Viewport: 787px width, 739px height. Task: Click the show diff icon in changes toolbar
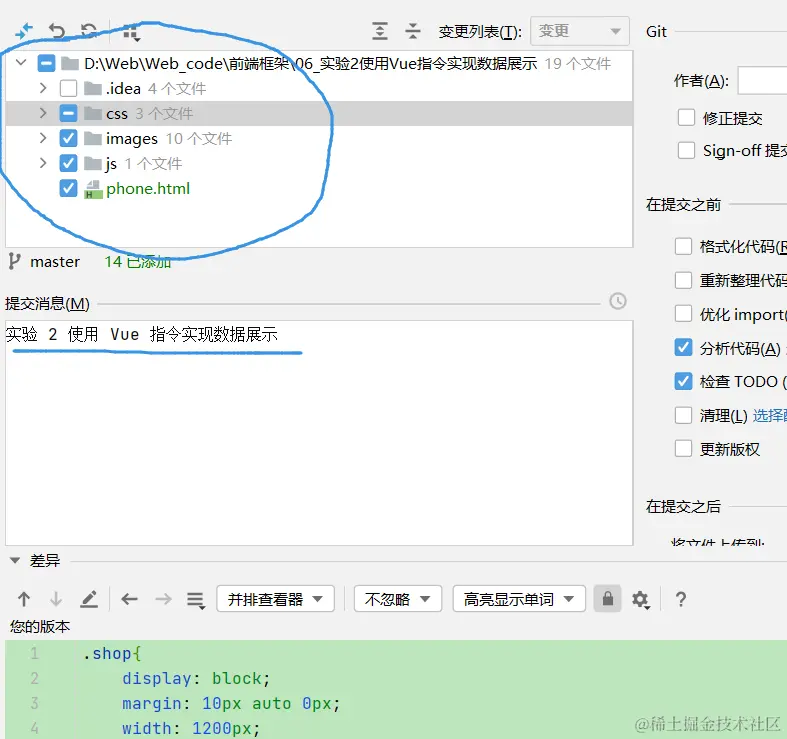[24, 32]
